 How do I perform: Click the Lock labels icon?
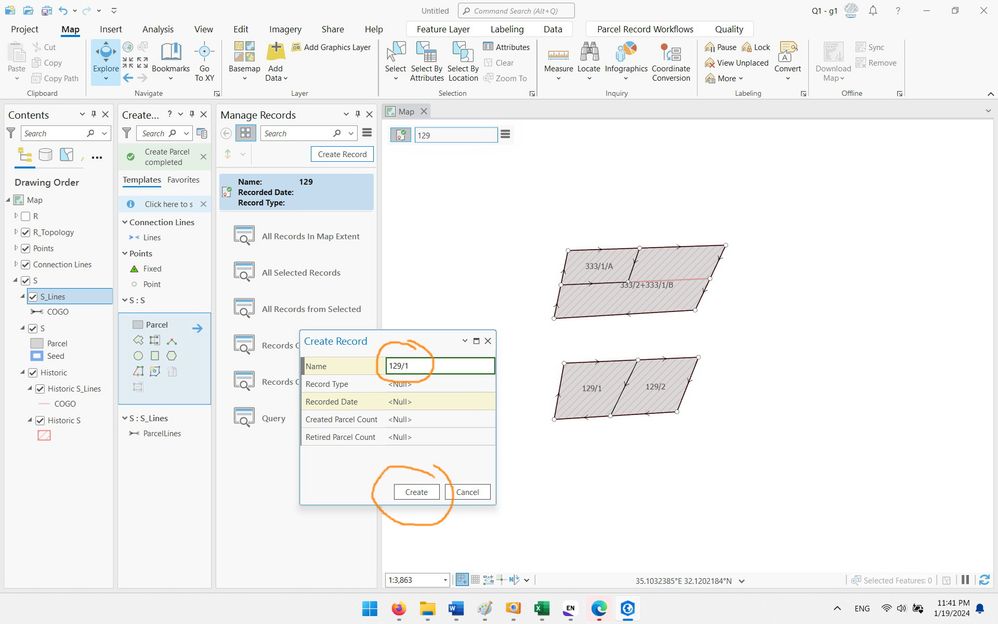point(747,47)
